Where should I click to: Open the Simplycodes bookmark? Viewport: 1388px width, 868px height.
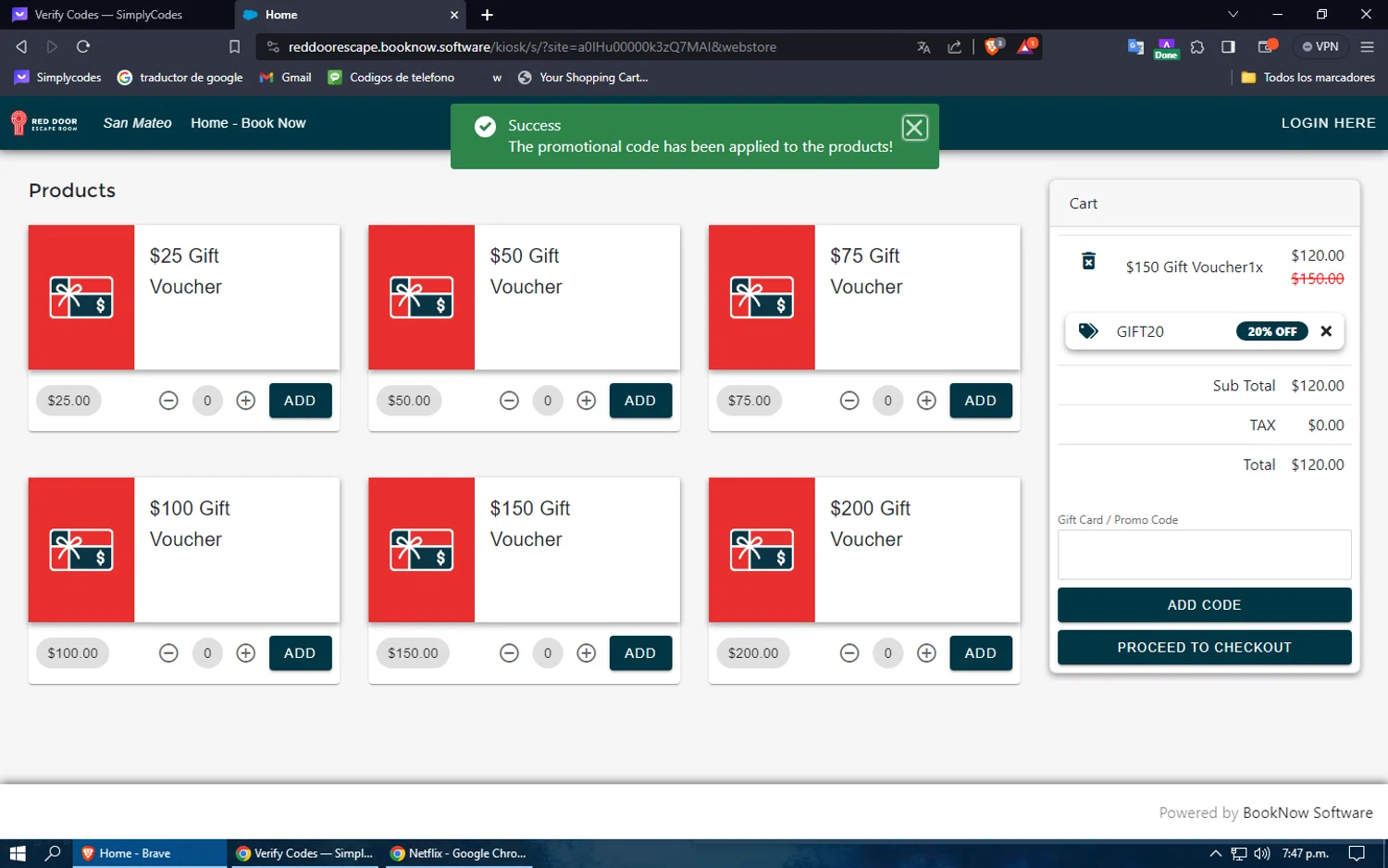(x=58, y=78)
